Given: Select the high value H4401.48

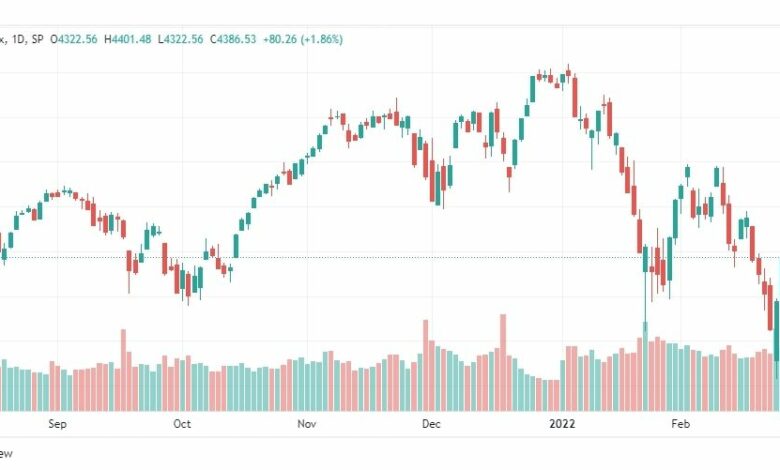Looking at the screenshot, I should pyautogui.click(x=127, y=39).
